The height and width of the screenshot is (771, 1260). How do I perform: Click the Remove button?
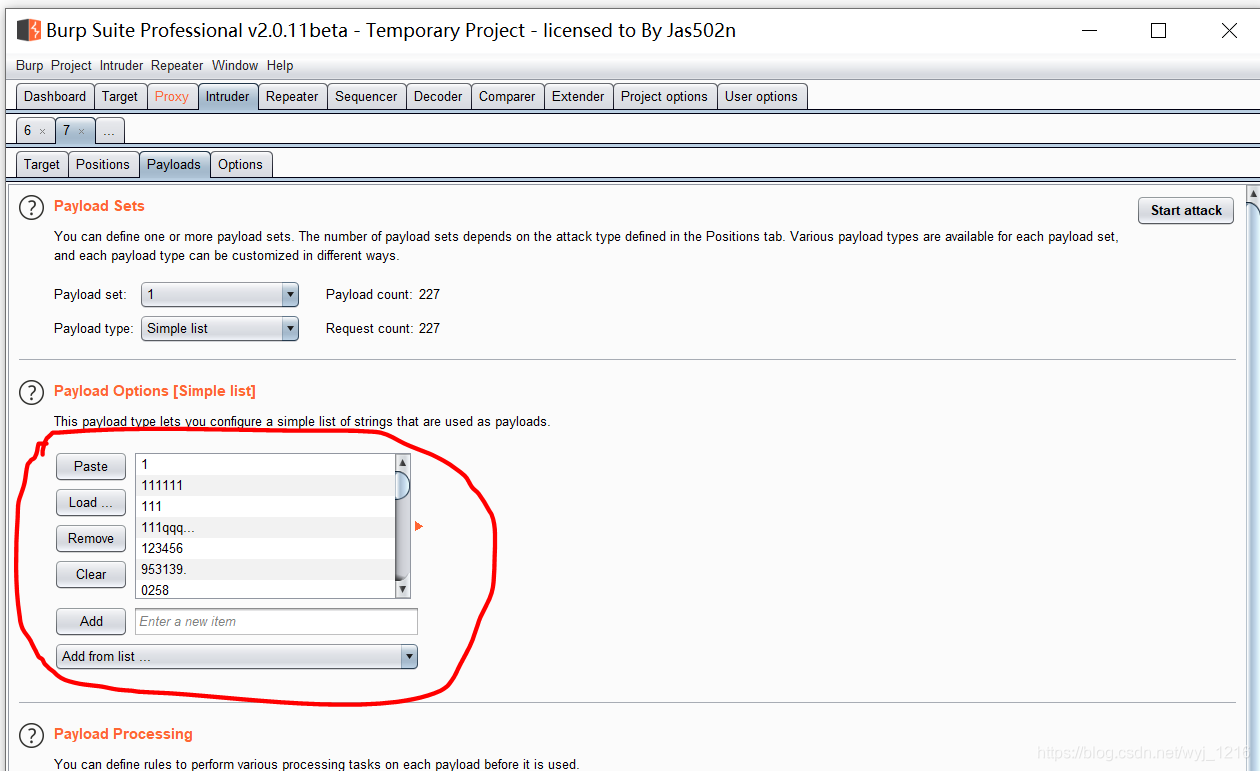click(91, 538)
